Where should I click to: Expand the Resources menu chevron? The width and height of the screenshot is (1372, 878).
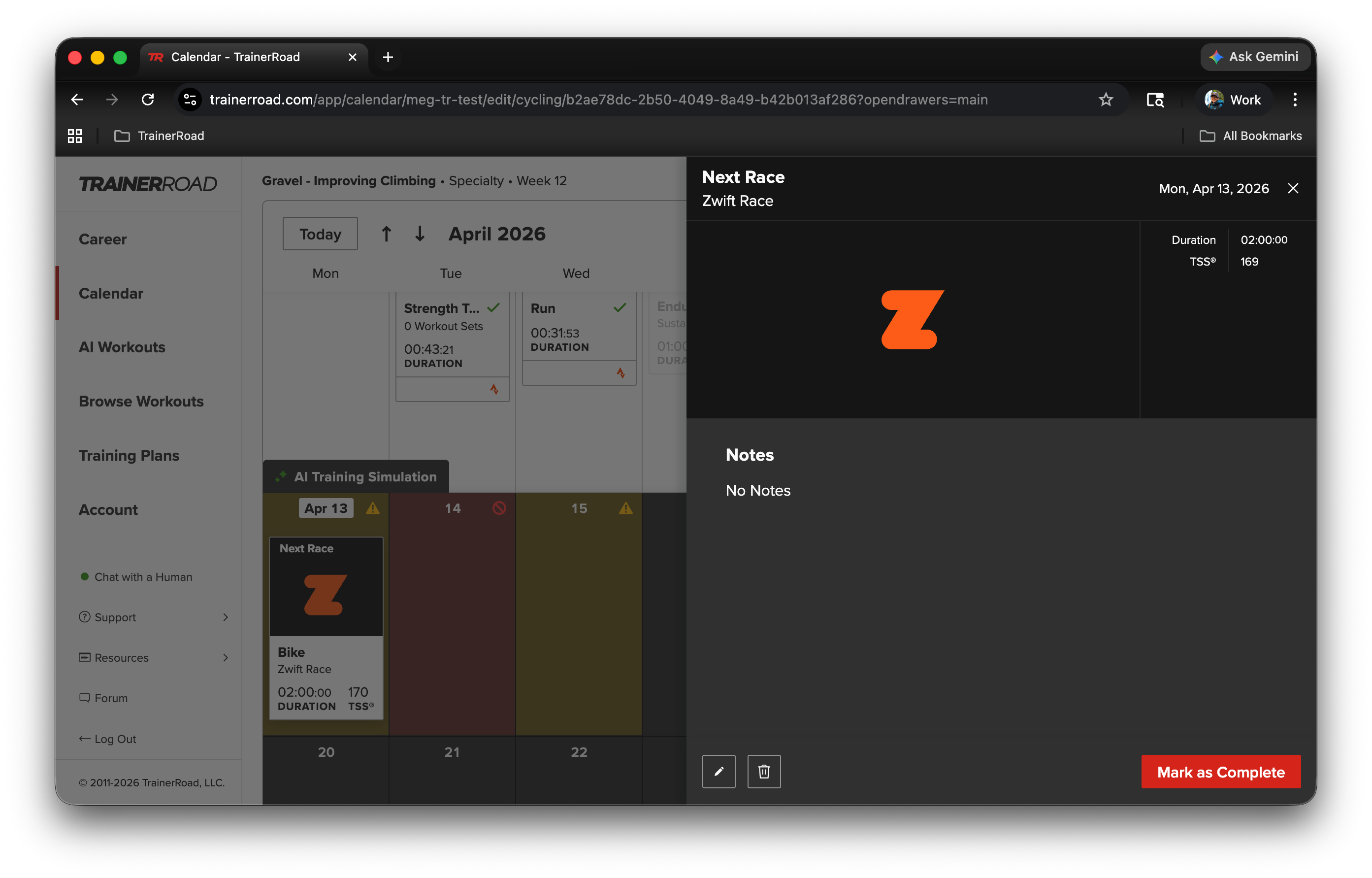point(226,658)
